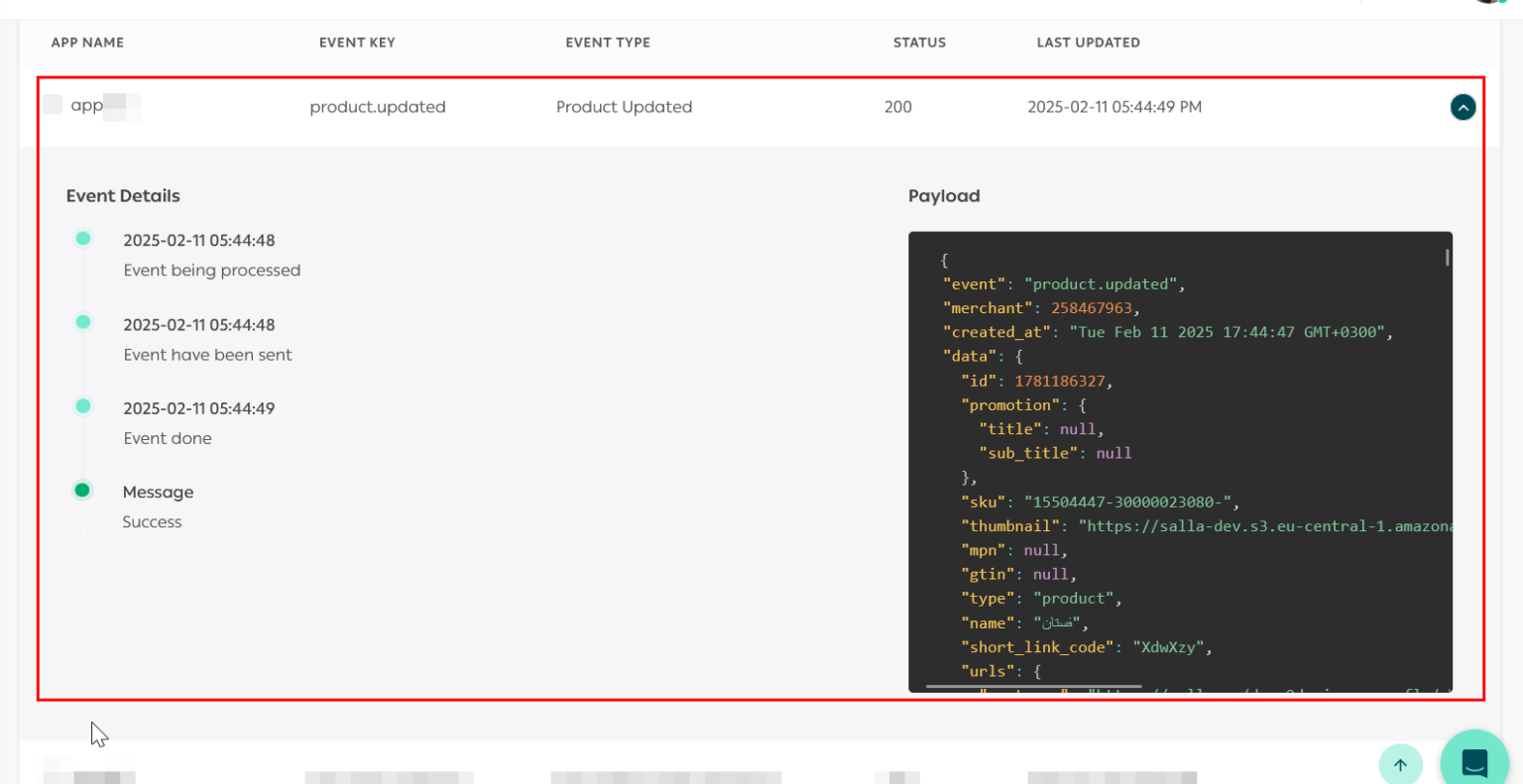Click the sku value in payload

[1127, 502]
